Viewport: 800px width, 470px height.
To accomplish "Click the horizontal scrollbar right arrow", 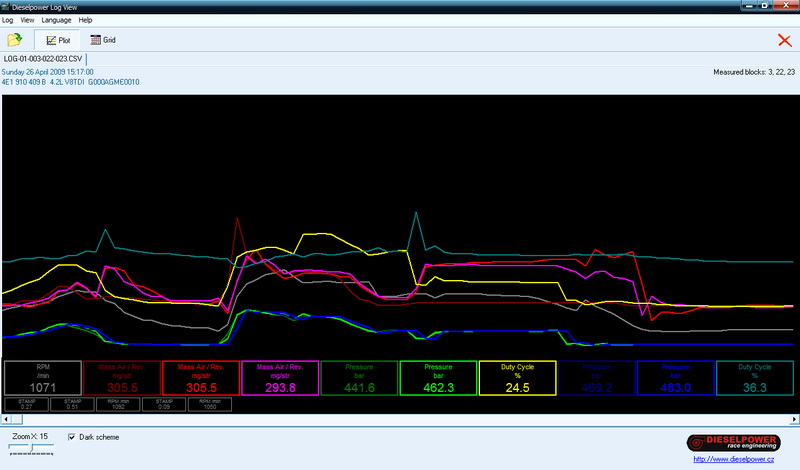I will pyautogui.click(x=794, y=419).
